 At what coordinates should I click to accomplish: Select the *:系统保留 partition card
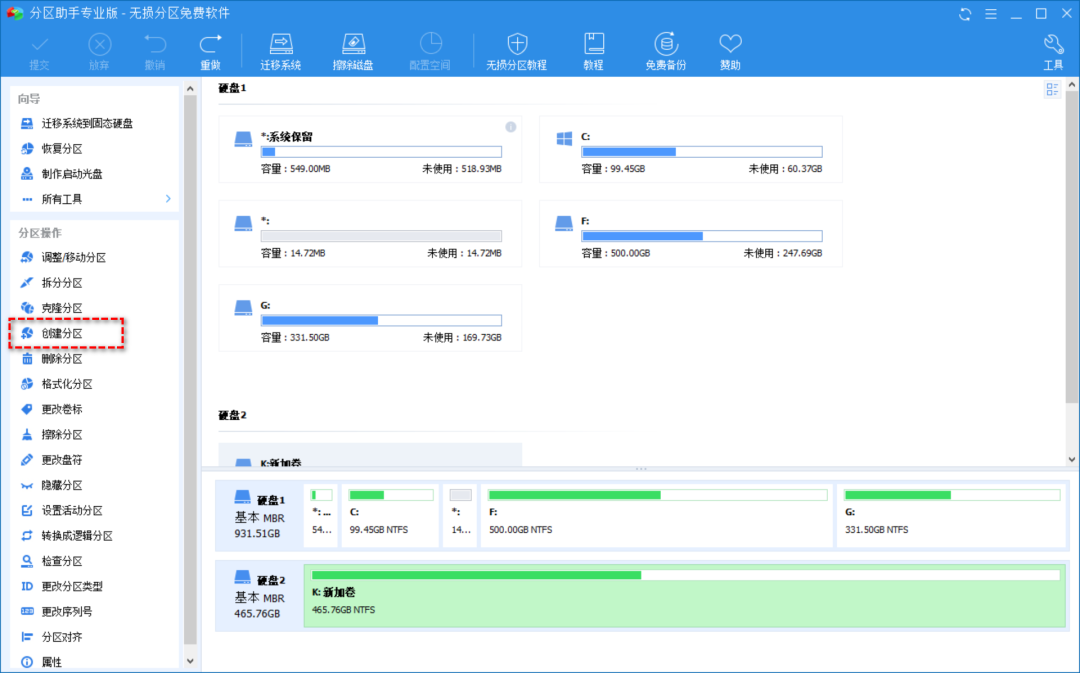click(370, 149)
